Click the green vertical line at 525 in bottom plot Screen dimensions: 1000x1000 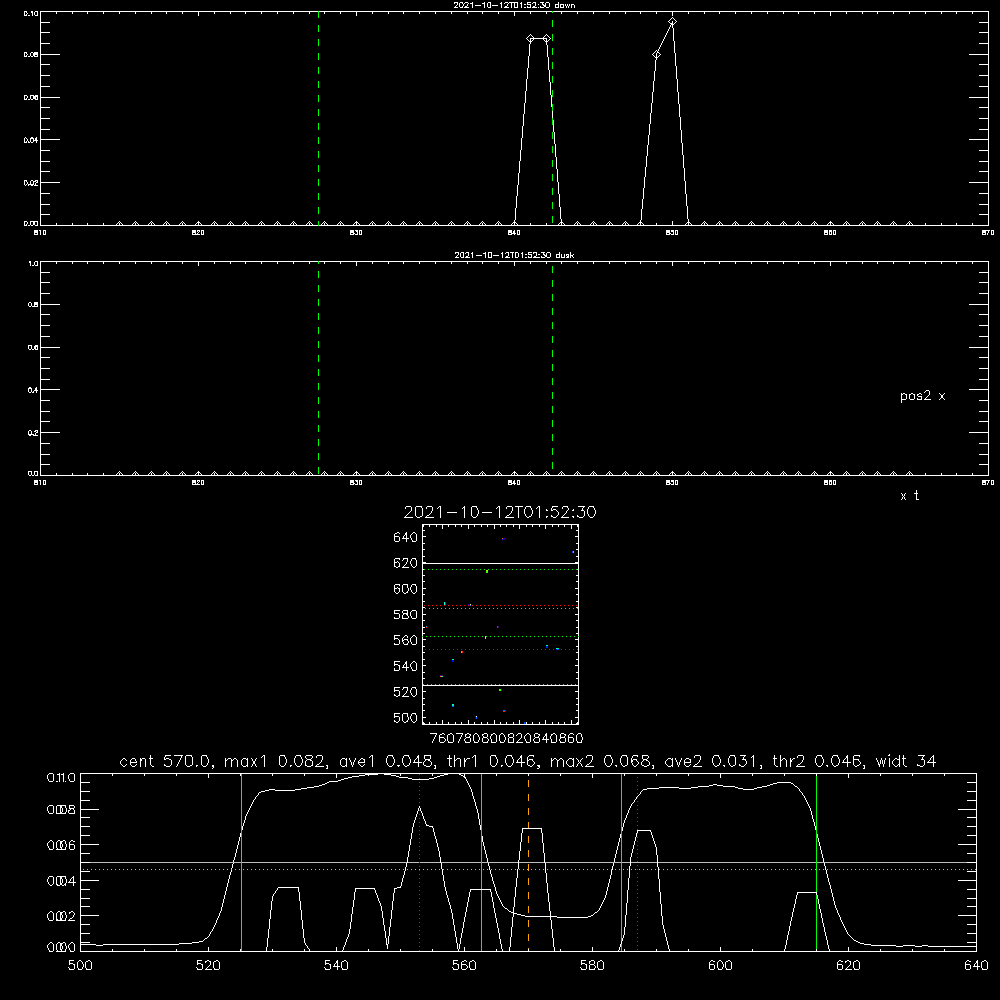point(241,861)
